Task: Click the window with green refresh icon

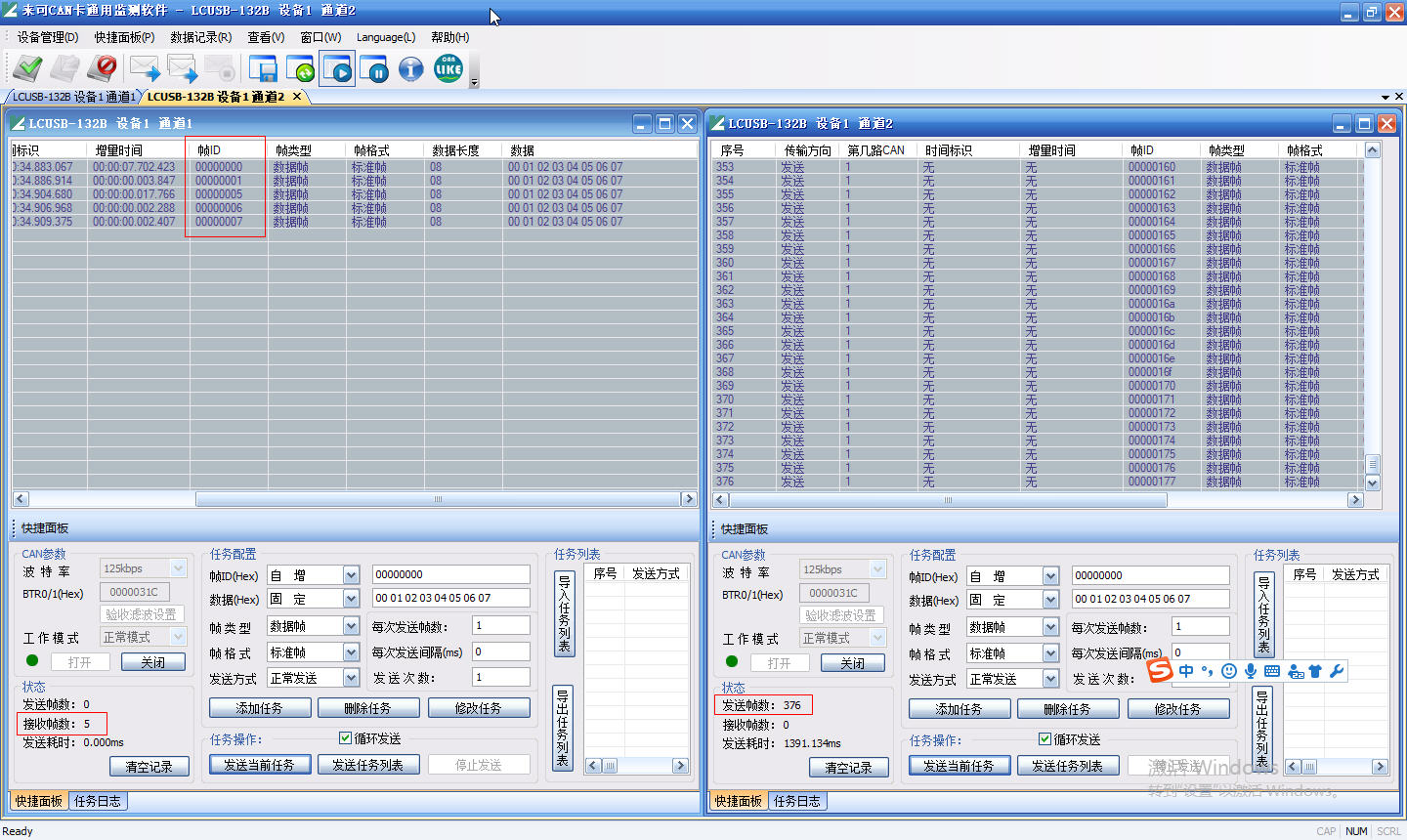Action: click(300, 68)
